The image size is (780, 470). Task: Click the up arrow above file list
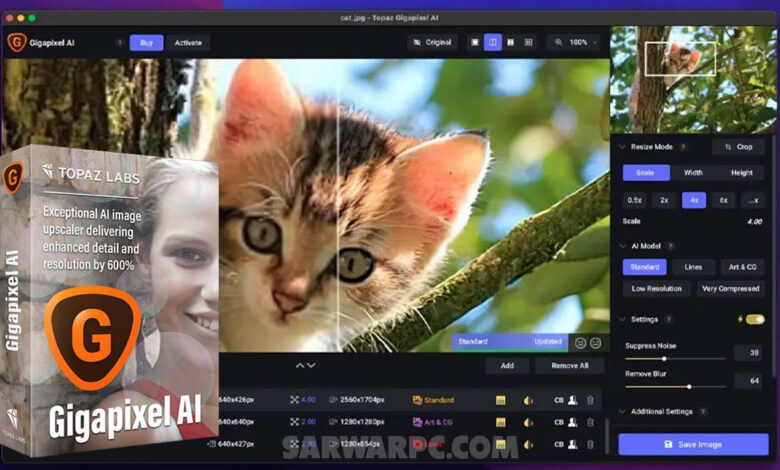299,366
